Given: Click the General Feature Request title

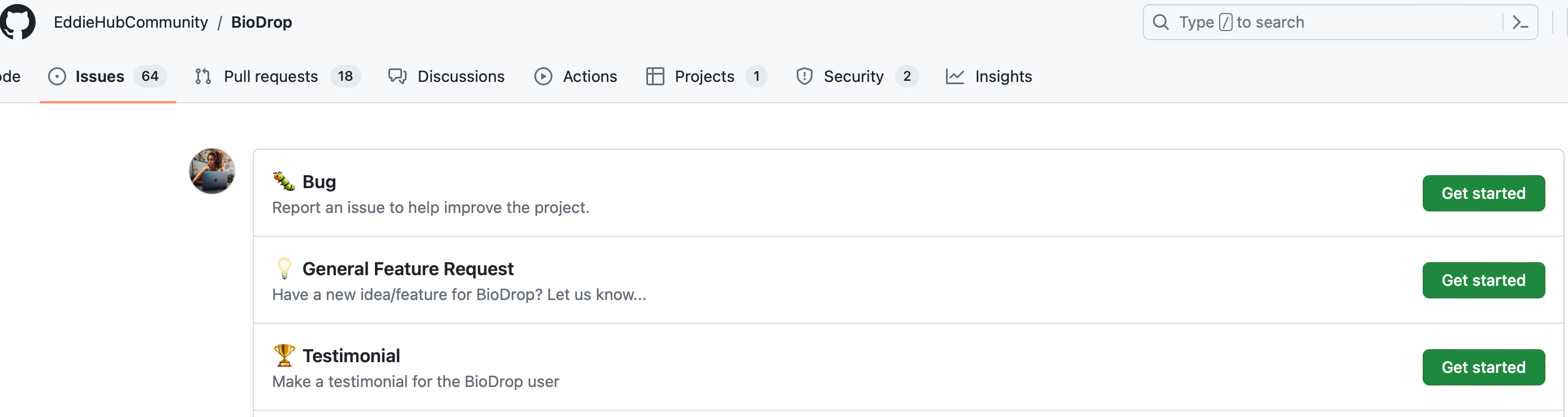Looking at the screenshot, I should pos(408,269).
